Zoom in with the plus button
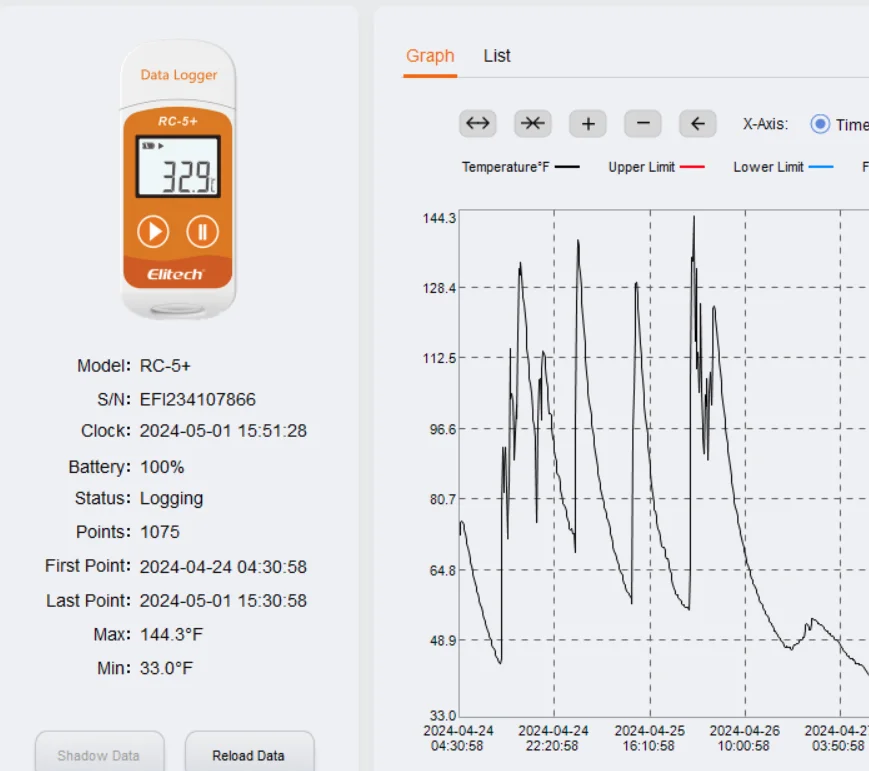This screenshot has height=771, width=869. click(x=588, y=124)
